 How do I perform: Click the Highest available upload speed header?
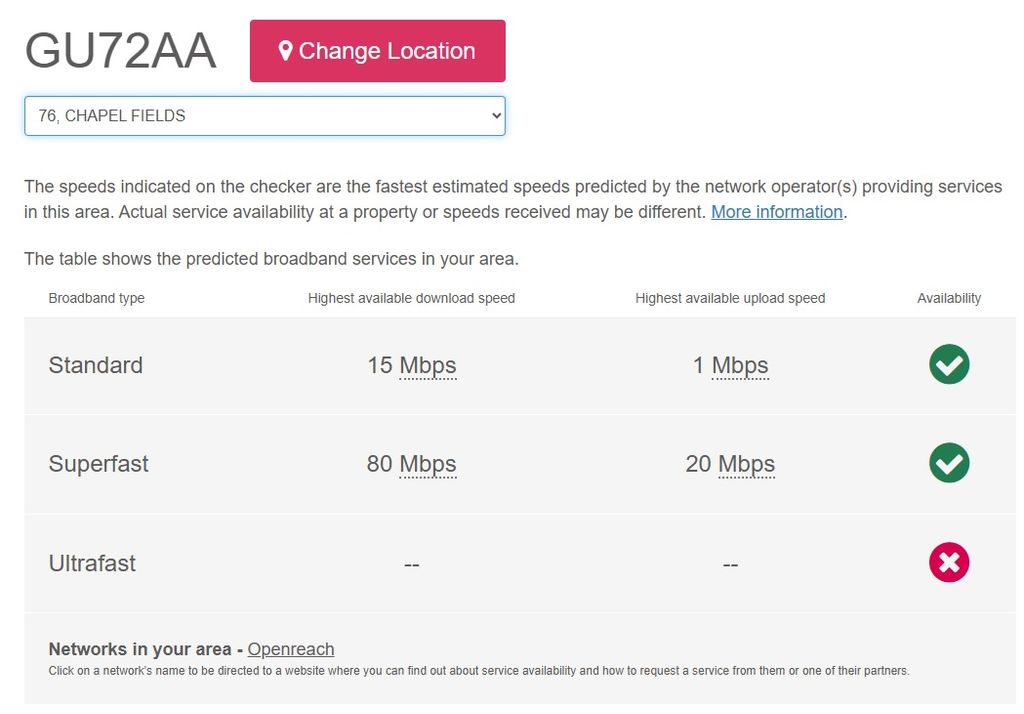(x=730, y=298)
